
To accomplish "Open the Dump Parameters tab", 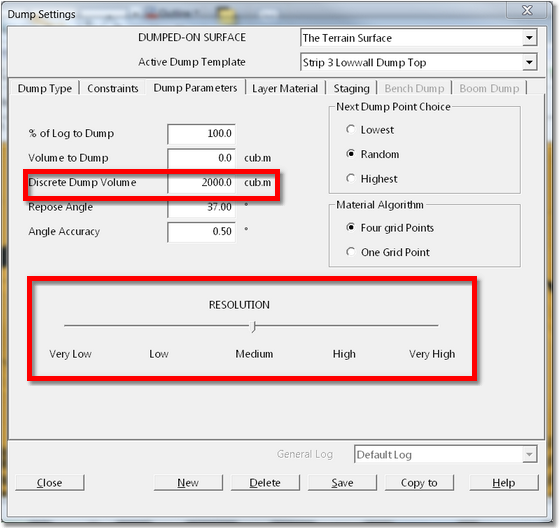I will click(195, 88).
